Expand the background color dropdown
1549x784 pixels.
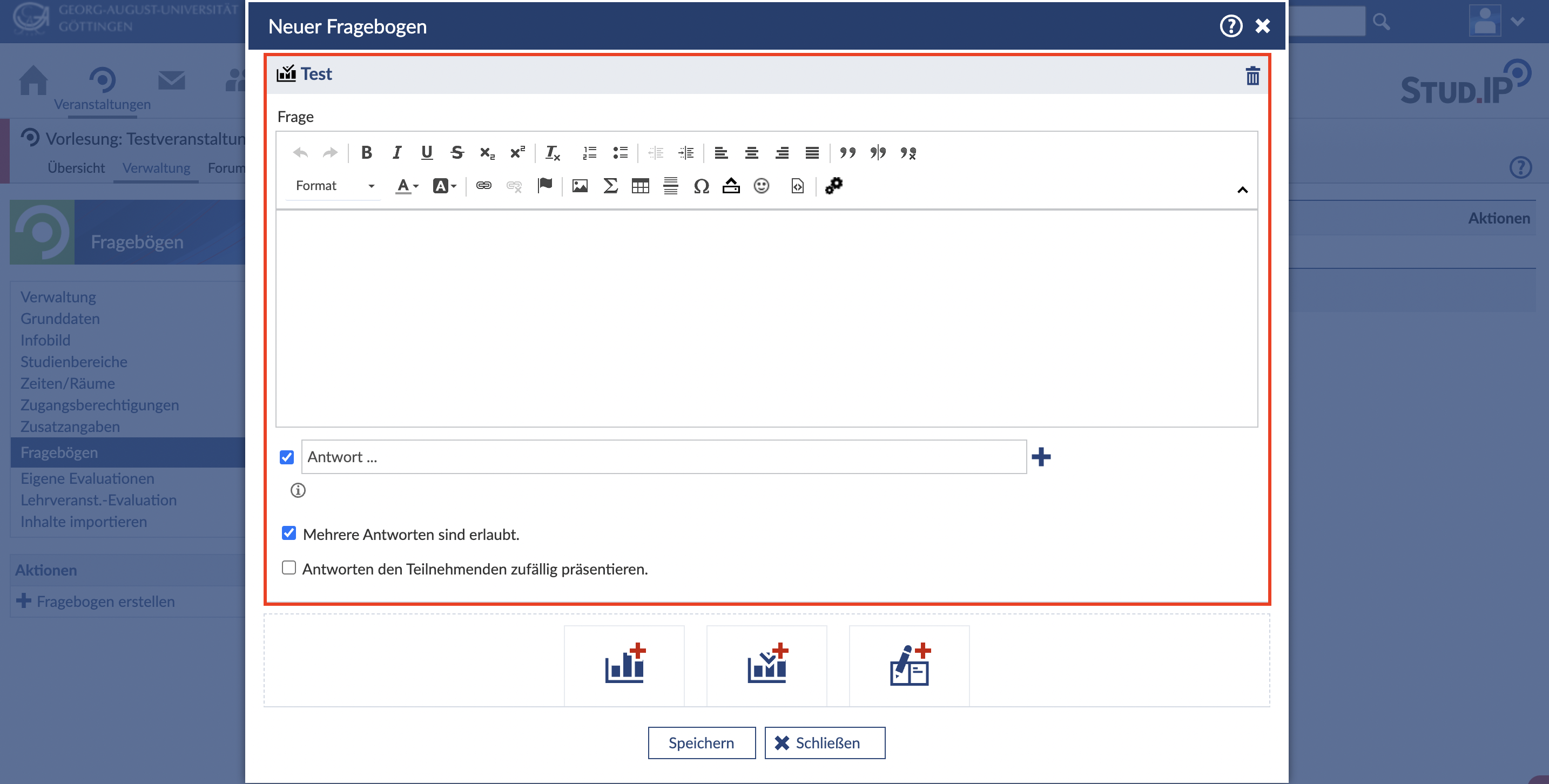445,186
